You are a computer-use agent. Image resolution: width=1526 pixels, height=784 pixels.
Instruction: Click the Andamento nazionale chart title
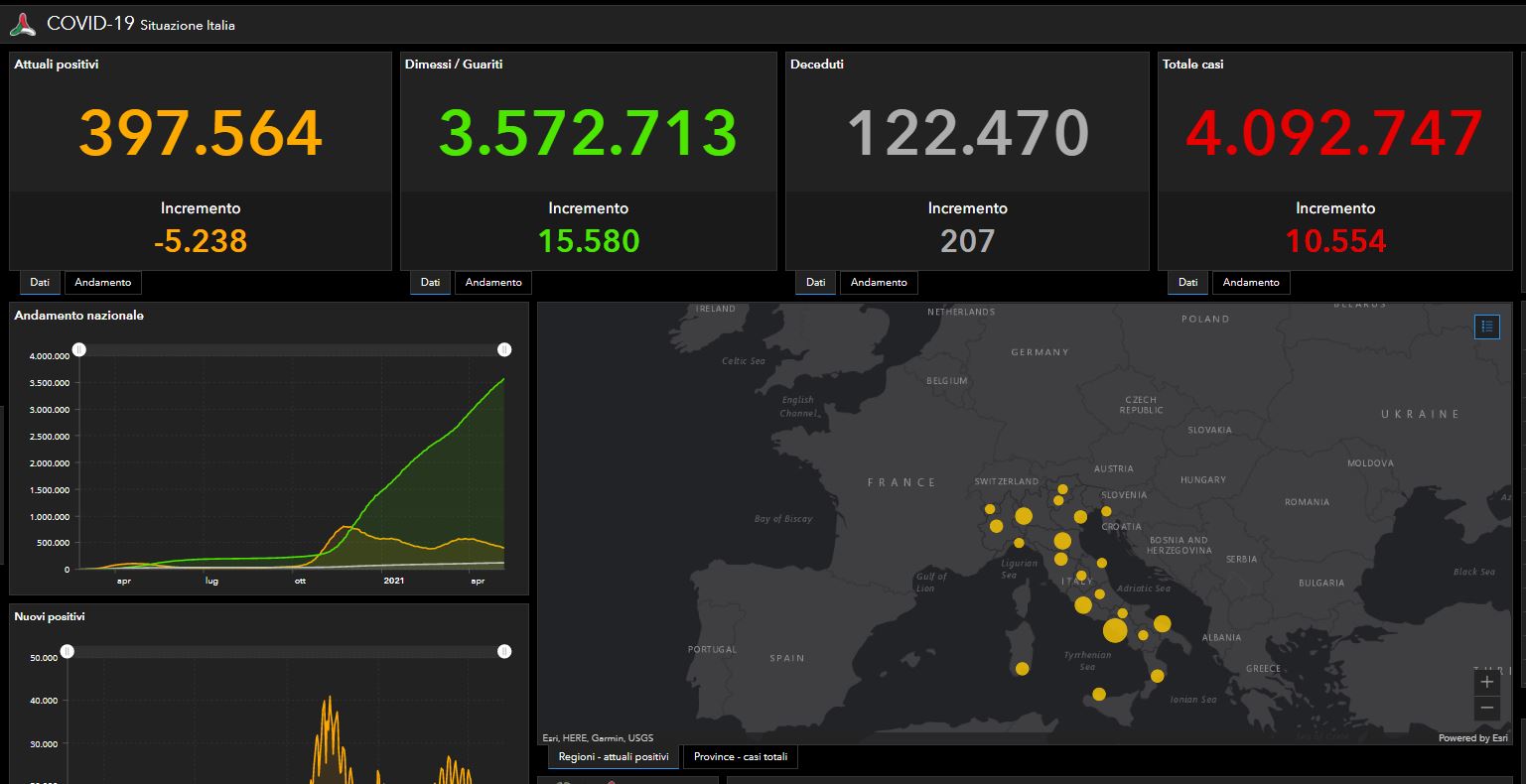(78, 316)
